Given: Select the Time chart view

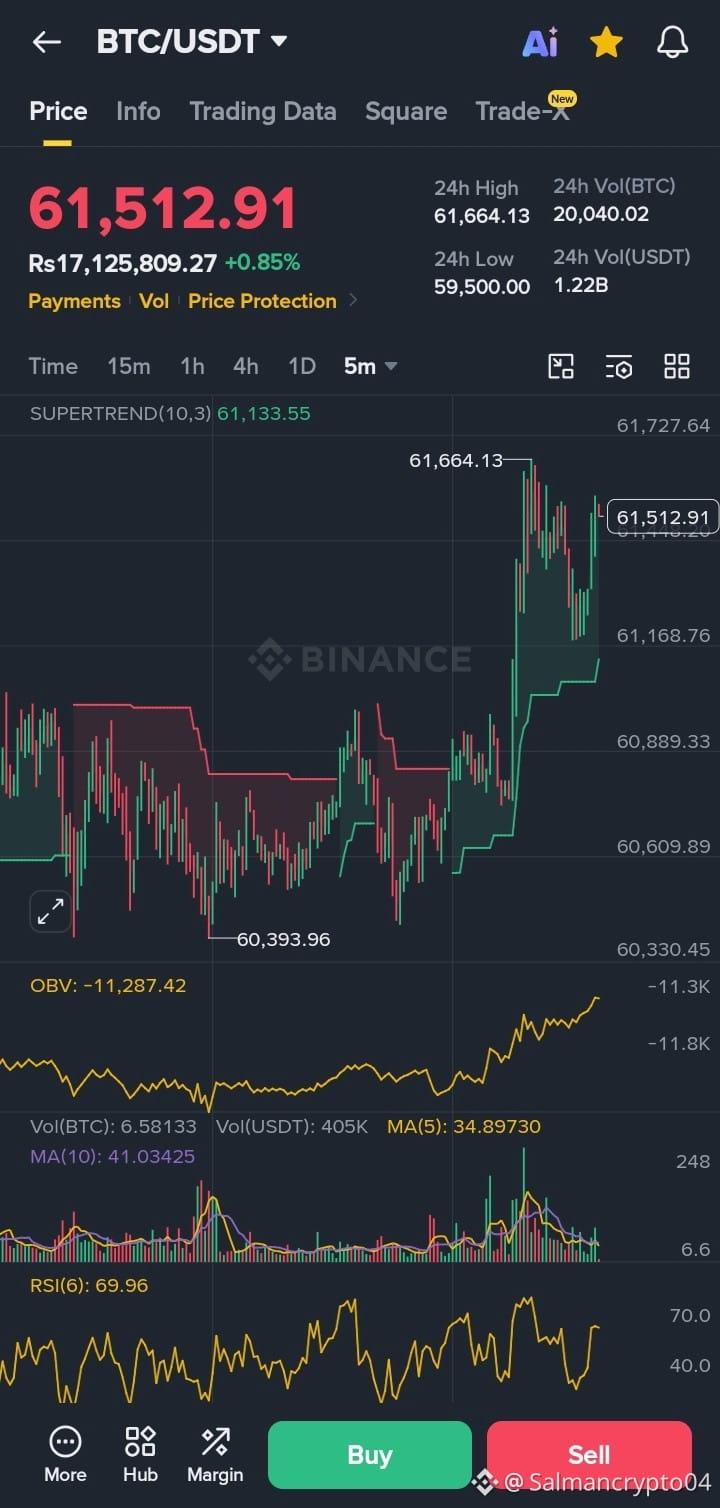Looking at the screenshot, I should (53, 366).
